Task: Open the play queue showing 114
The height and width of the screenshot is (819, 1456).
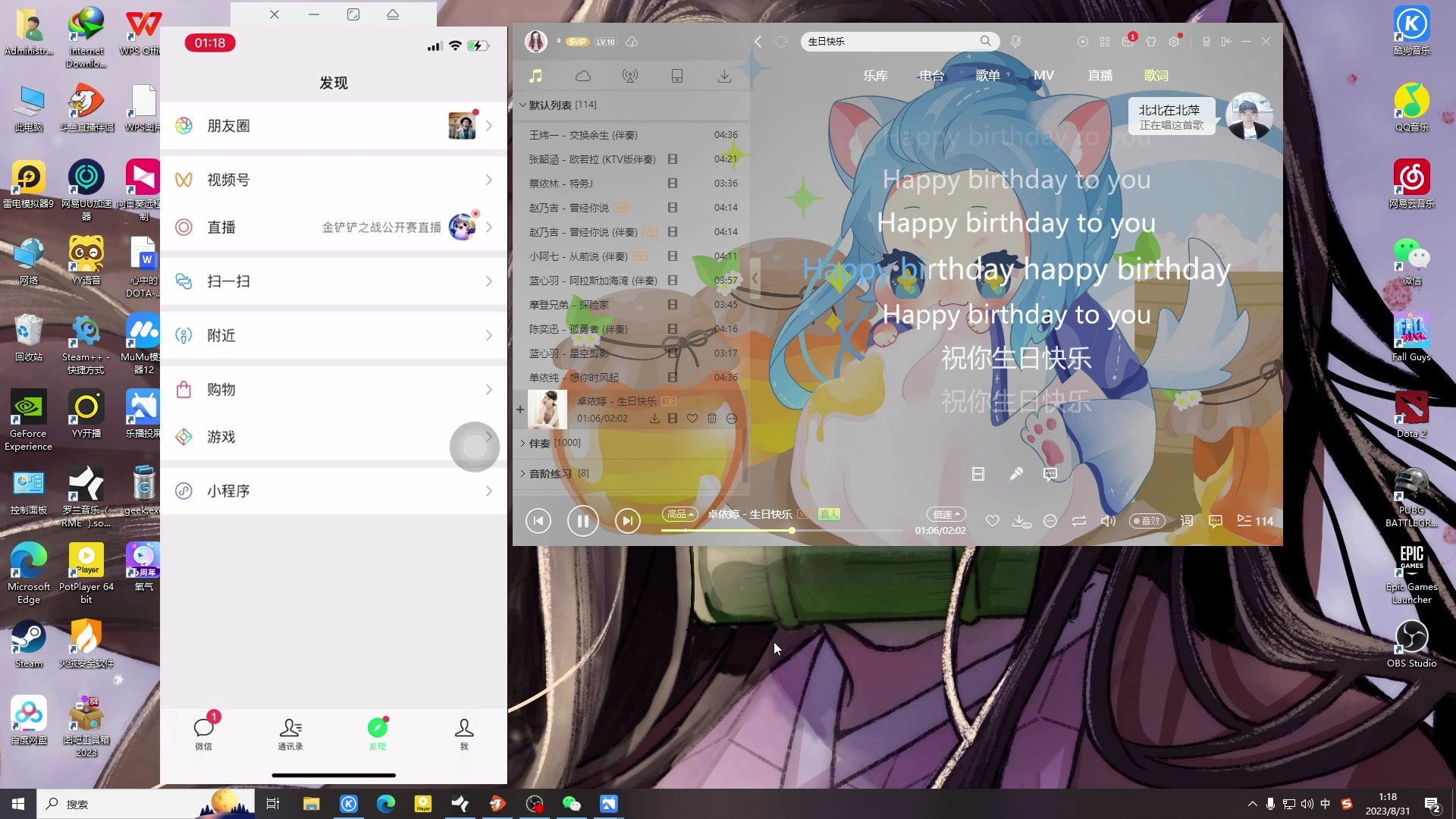Action: pos(1255,521)
